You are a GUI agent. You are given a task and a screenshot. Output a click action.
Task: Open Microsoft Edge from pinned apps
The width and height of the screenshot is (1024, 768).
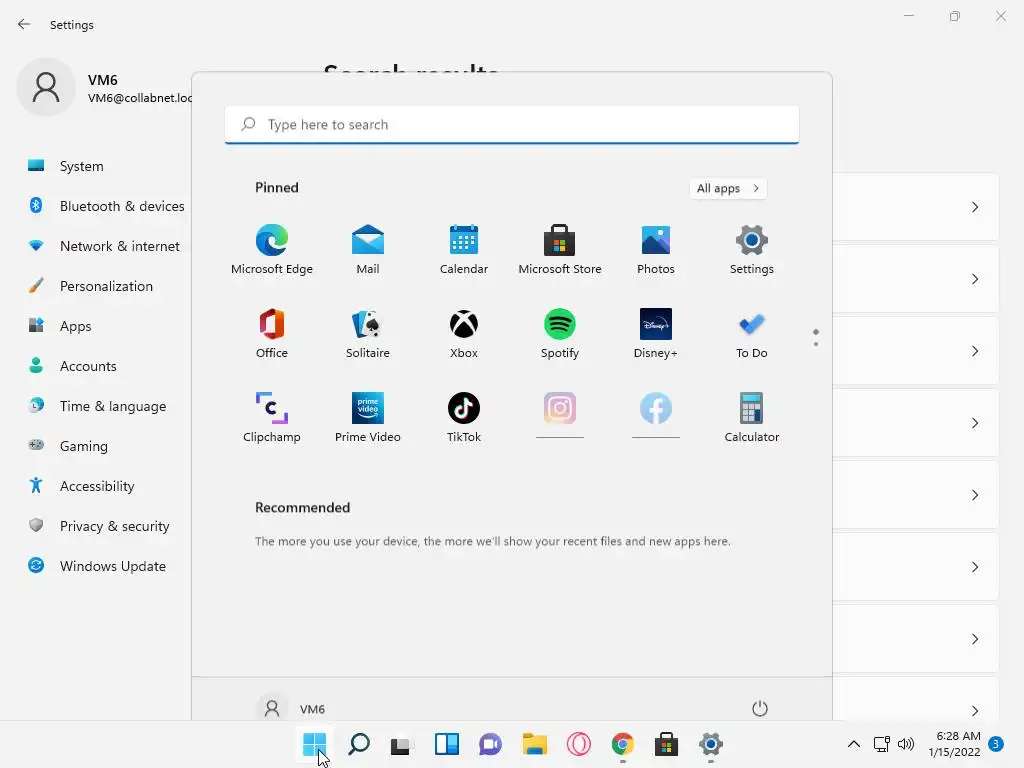click(272, 249)
